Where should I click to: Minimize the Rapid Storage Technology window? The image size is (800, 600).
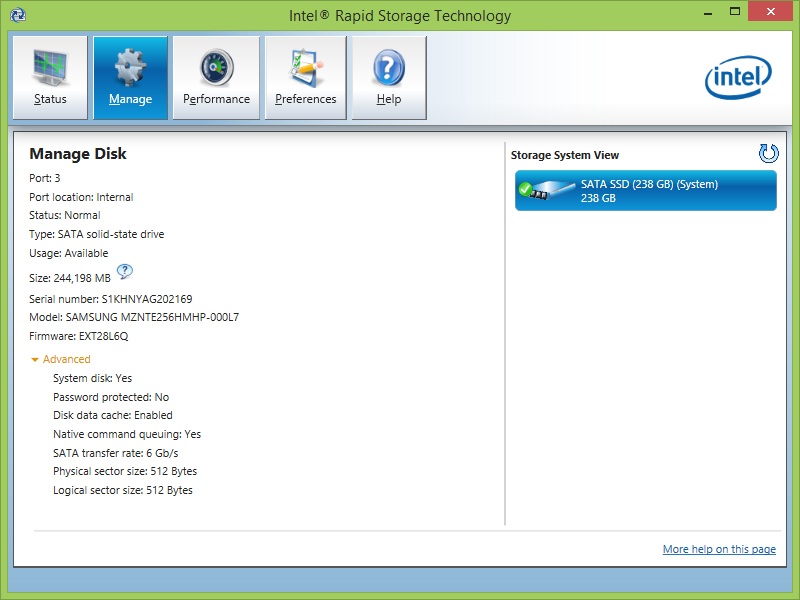[x=708, y=11]
